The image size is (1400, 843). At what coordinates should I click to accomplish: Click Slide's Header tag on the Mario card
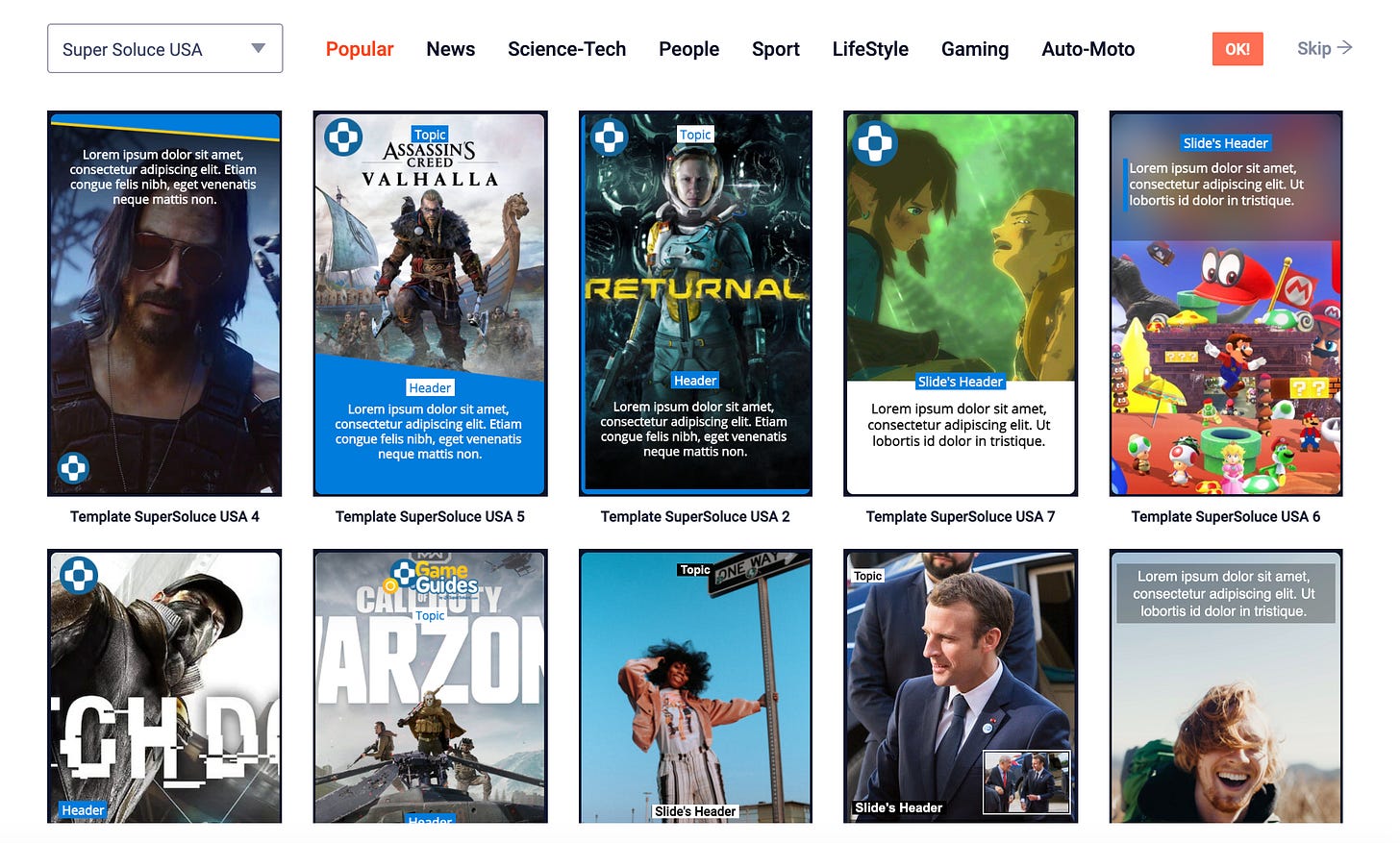[1225, 143]
